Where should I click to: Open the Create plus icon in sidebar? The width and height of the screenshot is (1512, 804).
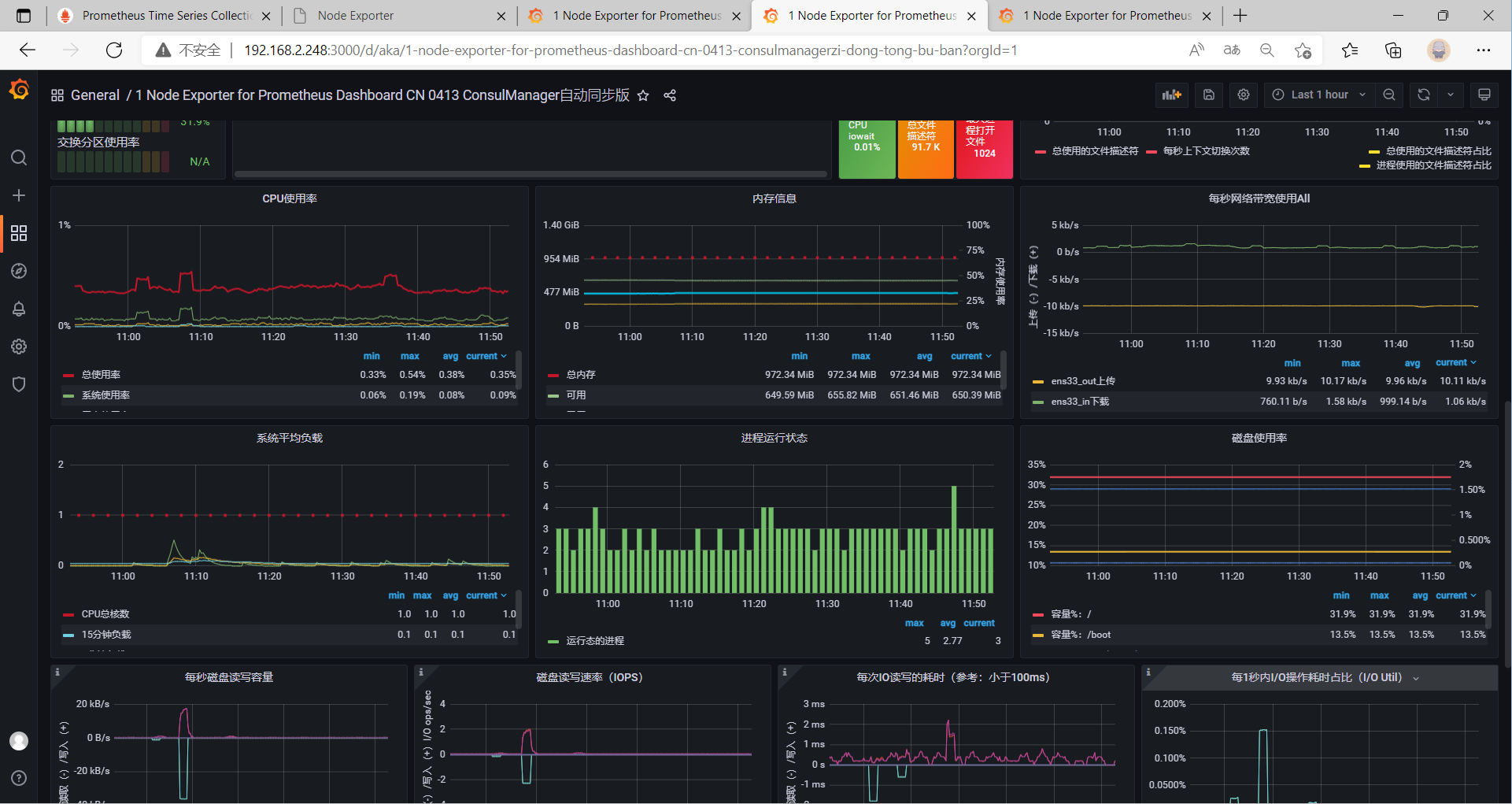coord(19,195)
